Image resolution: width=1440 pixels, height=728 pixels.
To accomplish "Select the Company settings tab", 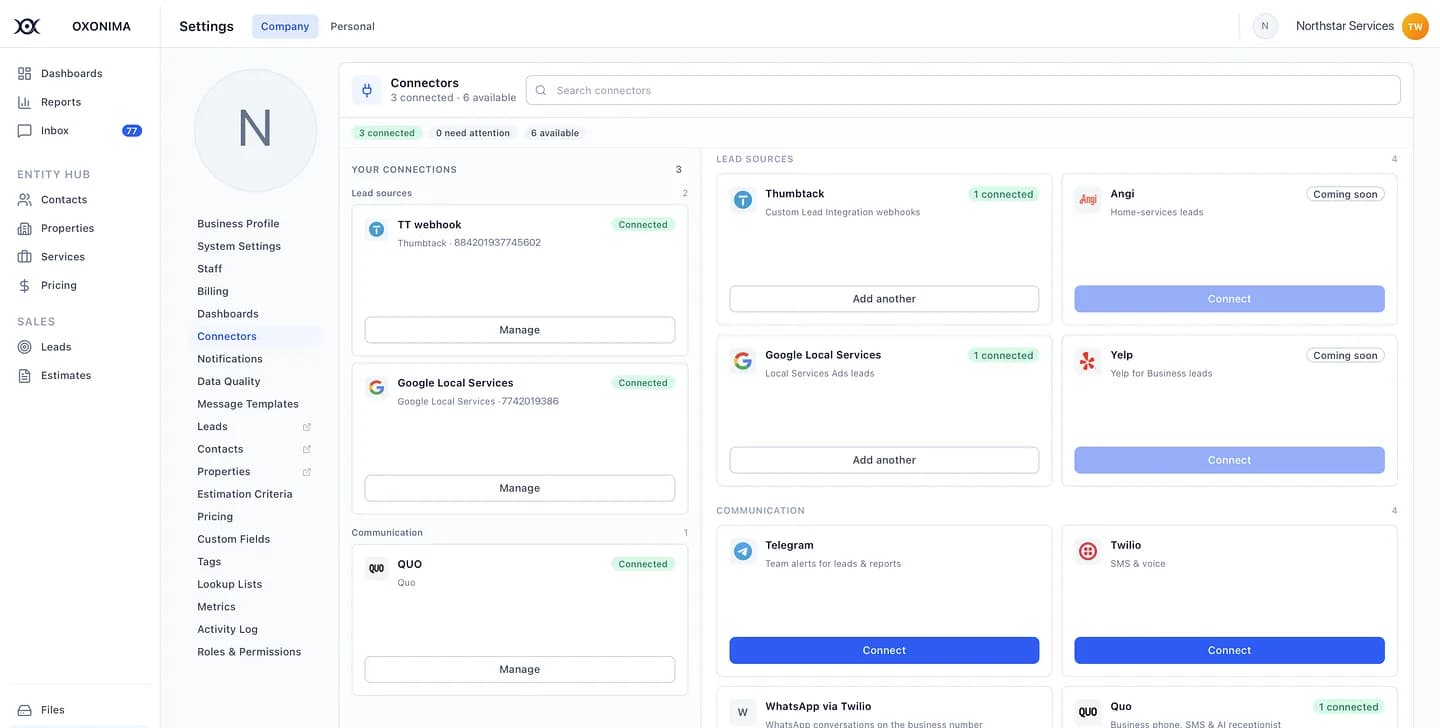I will coord(285,26).
